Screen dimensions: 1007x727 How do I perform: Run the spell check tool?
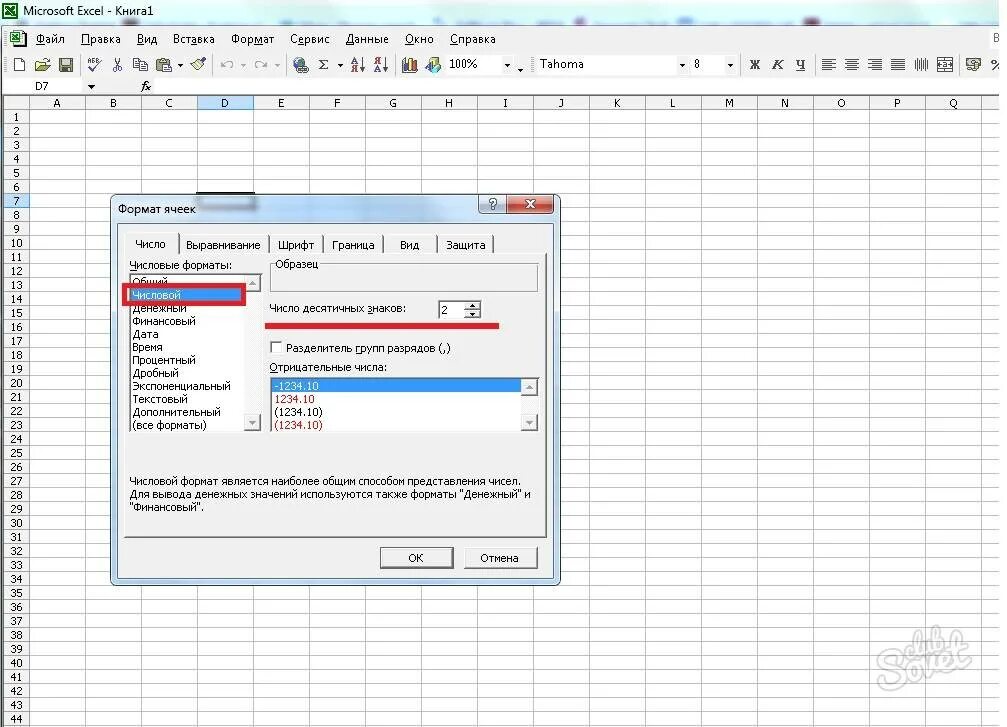pos(94,64)
